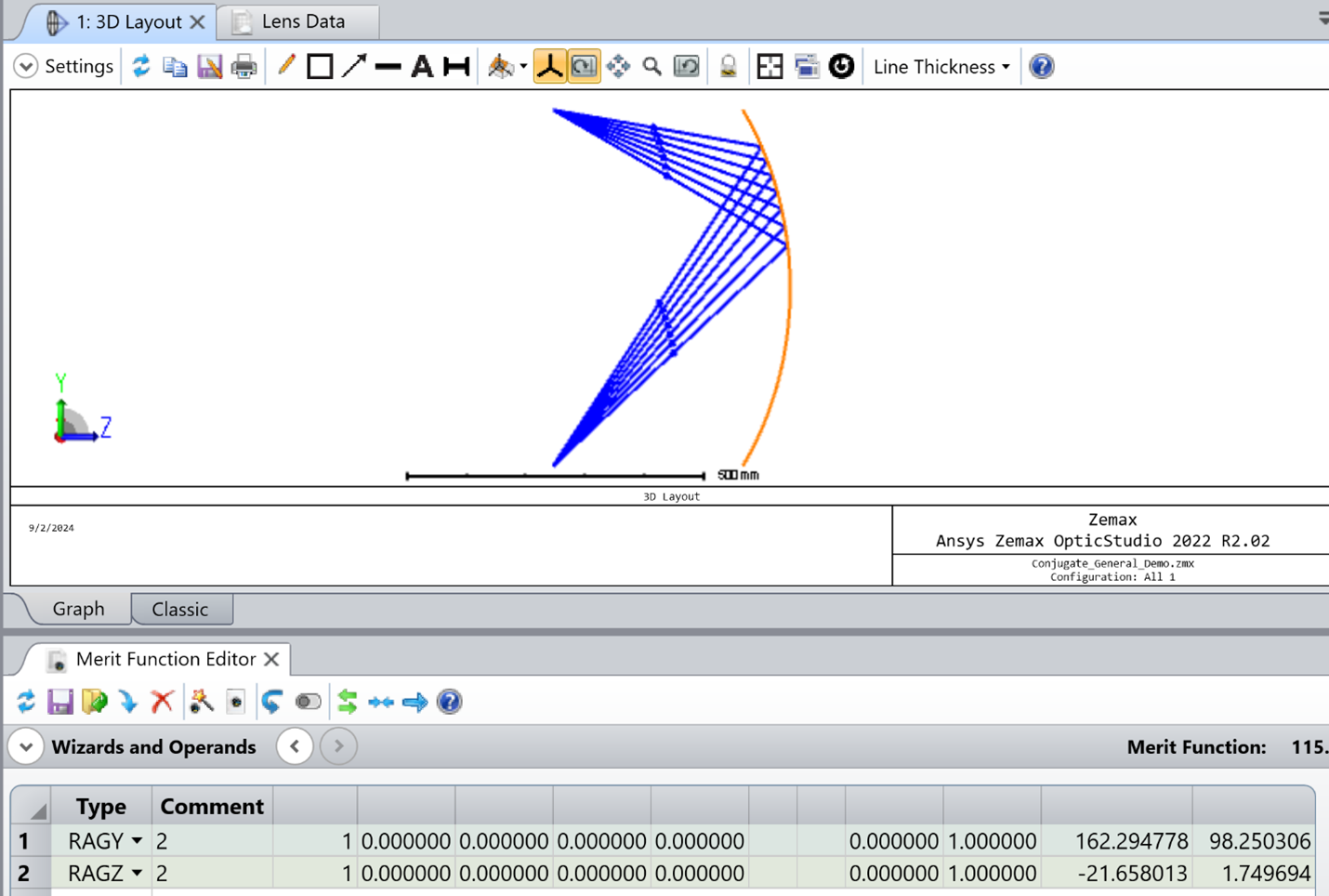This screenshot has width=1329, height=896.
Task: Select the row 1 header in the Merit Function table
Action: click(x=31, y=841)
